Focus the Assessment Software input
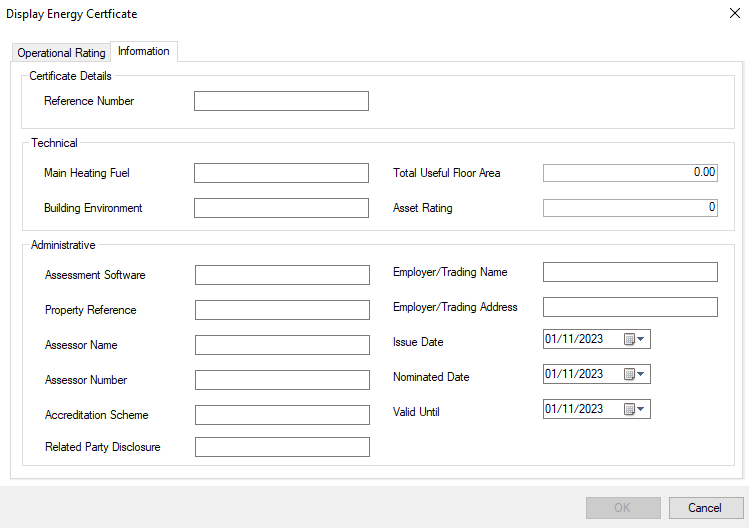This screenshot has height=528, width=749. pos(282,275)
